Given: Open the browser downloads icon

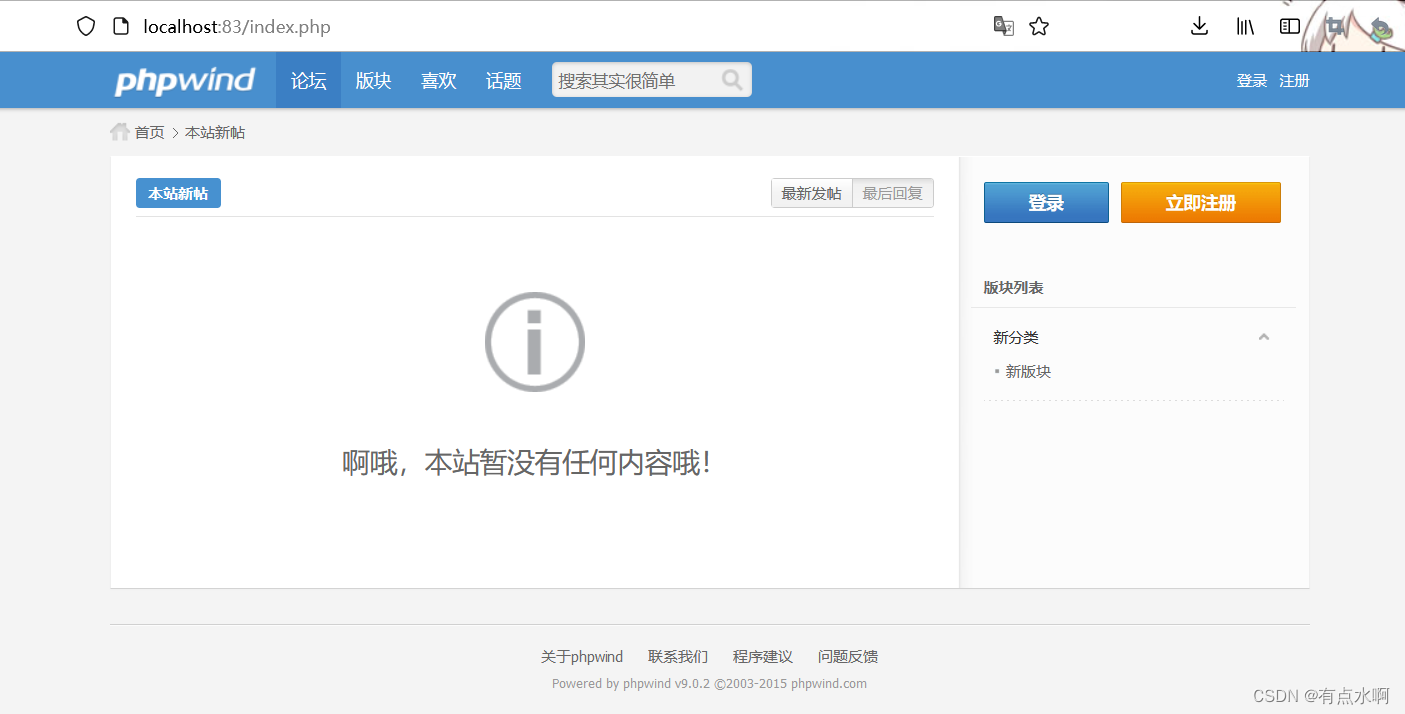Looking at the screenshot, I should [1198, 26].
